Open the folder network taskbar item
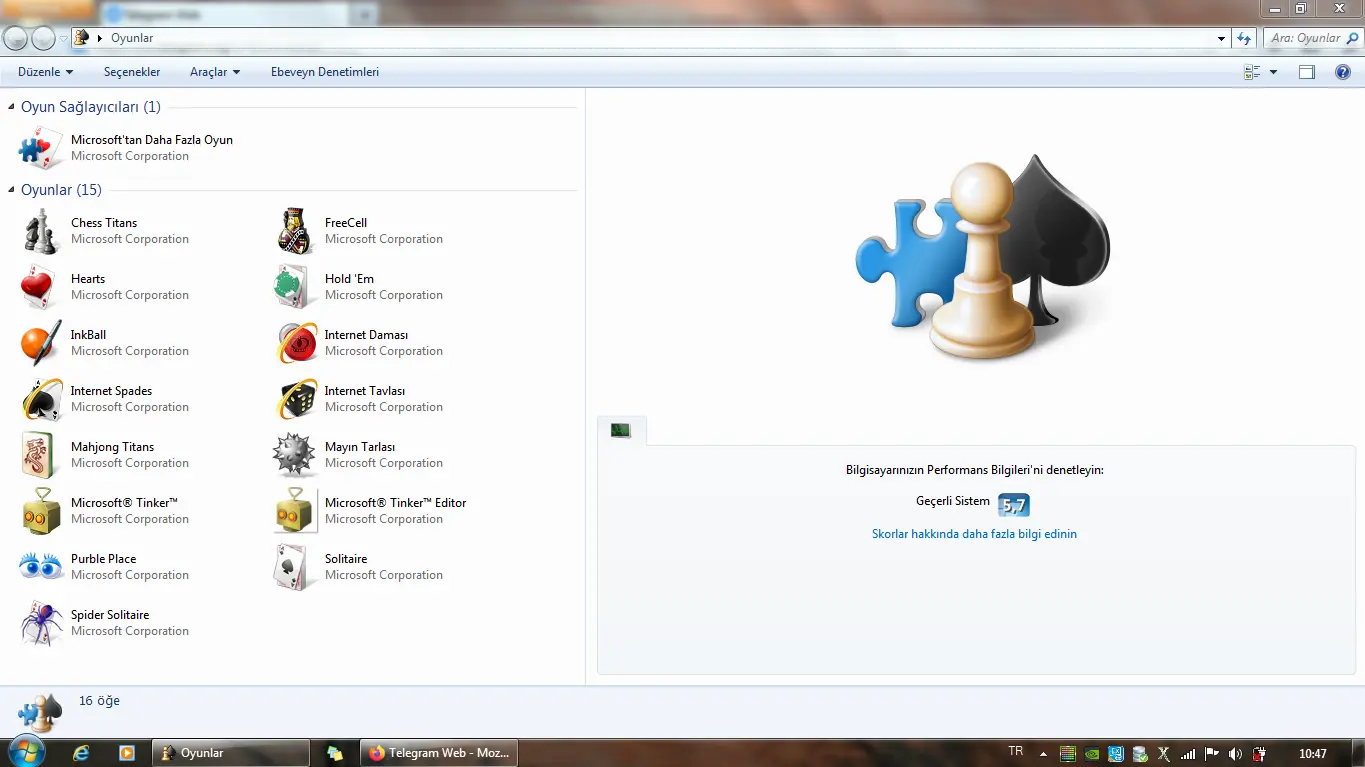 pyautogui.click(x=335, y=753)
